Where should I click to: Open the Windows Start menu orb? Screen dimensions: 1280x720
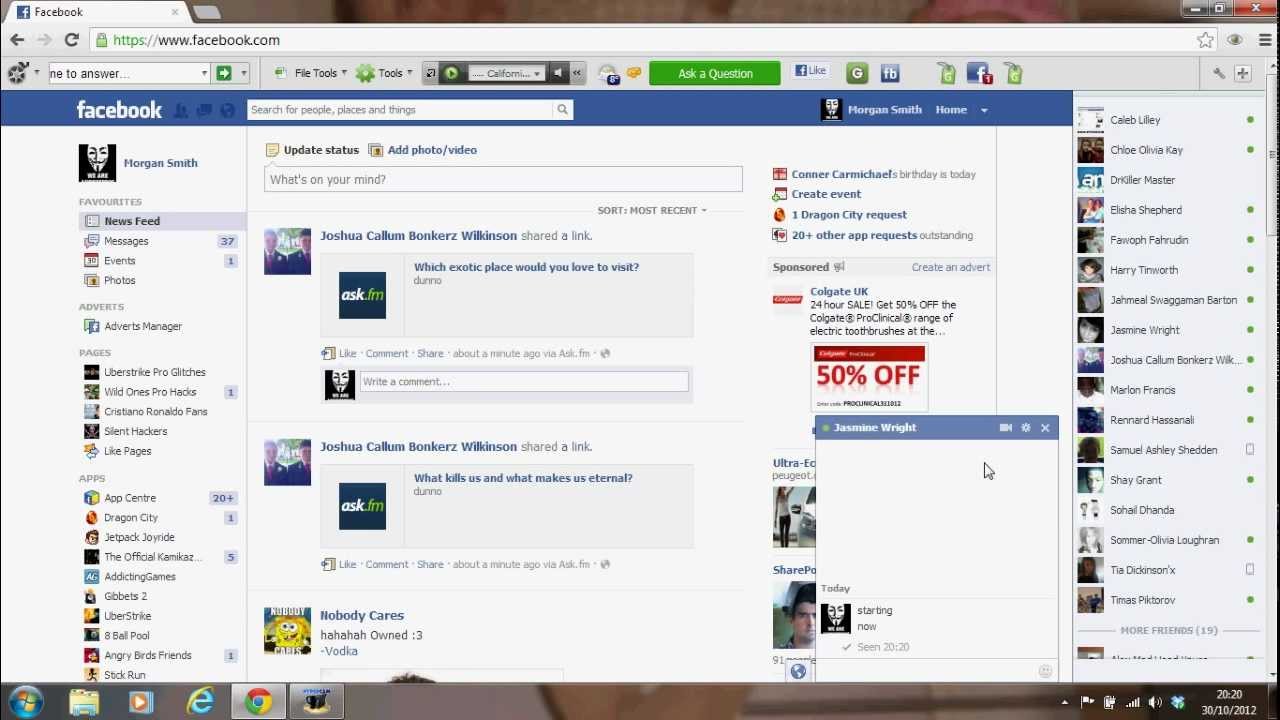[25, 702]
